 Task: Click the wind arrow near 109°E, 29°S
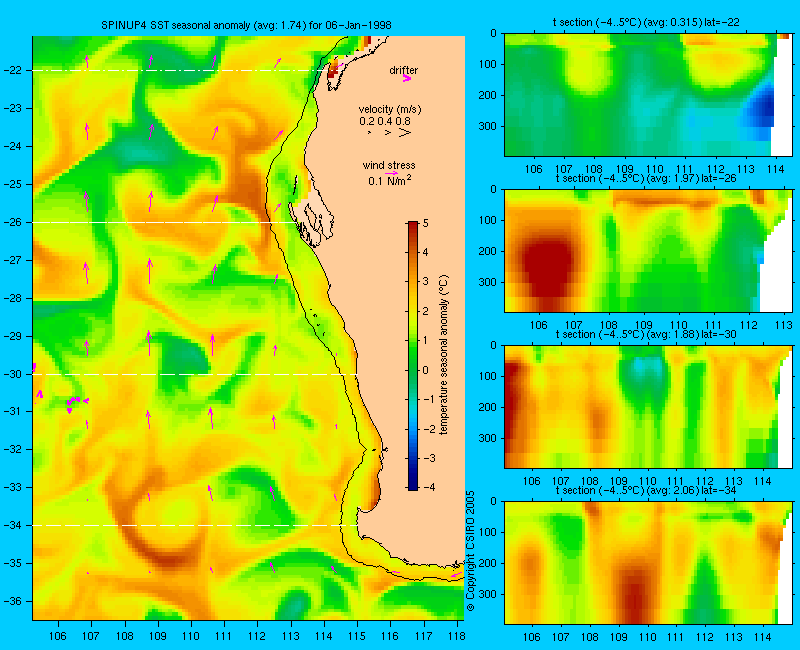click(x=149, y=343)
